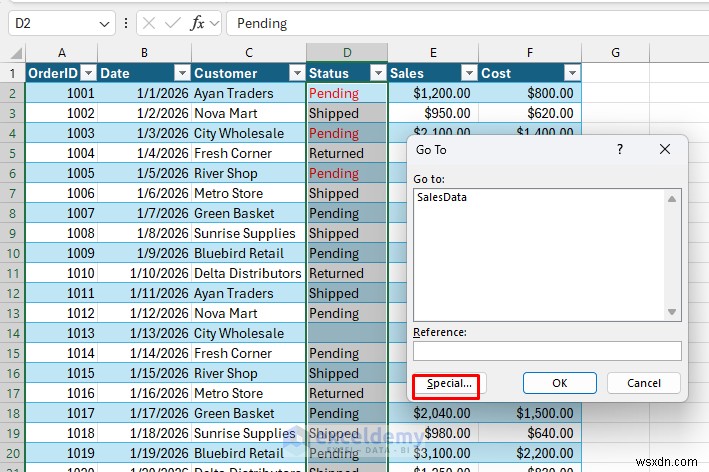Click the Go to list scroll up arrow

coord(672,199)
